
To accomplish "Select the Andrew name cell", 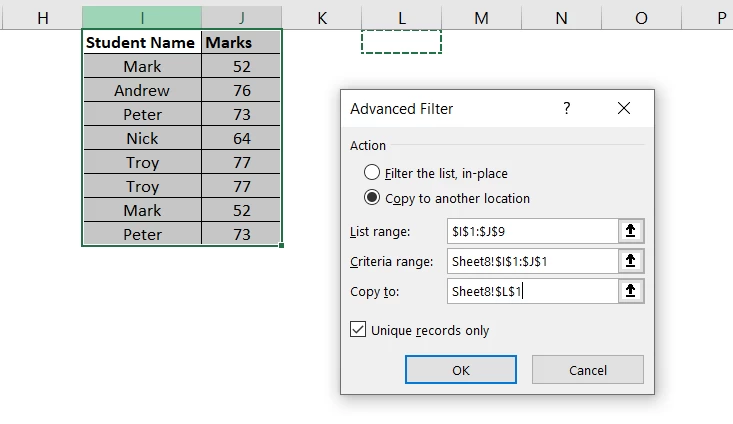I will pos(142,90).
